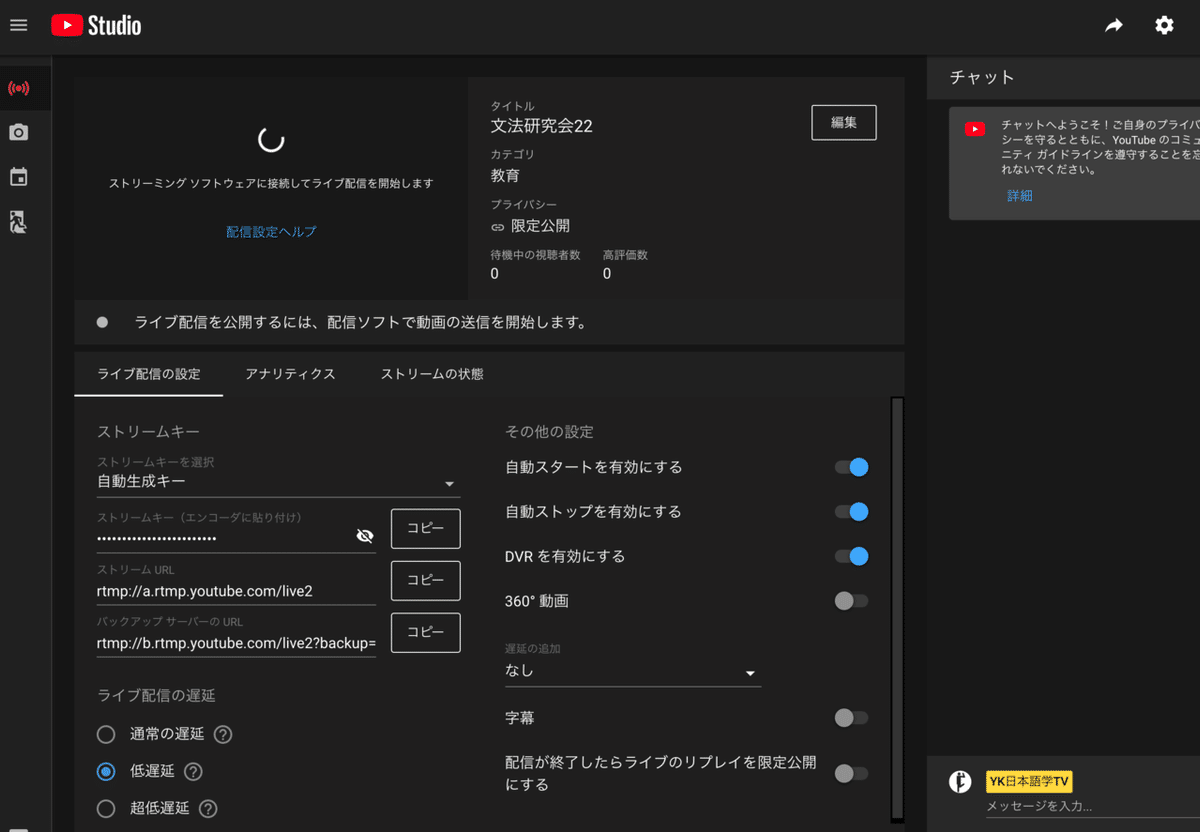
Task: Open live stream settings gear icon
Action: [1164, 25]
